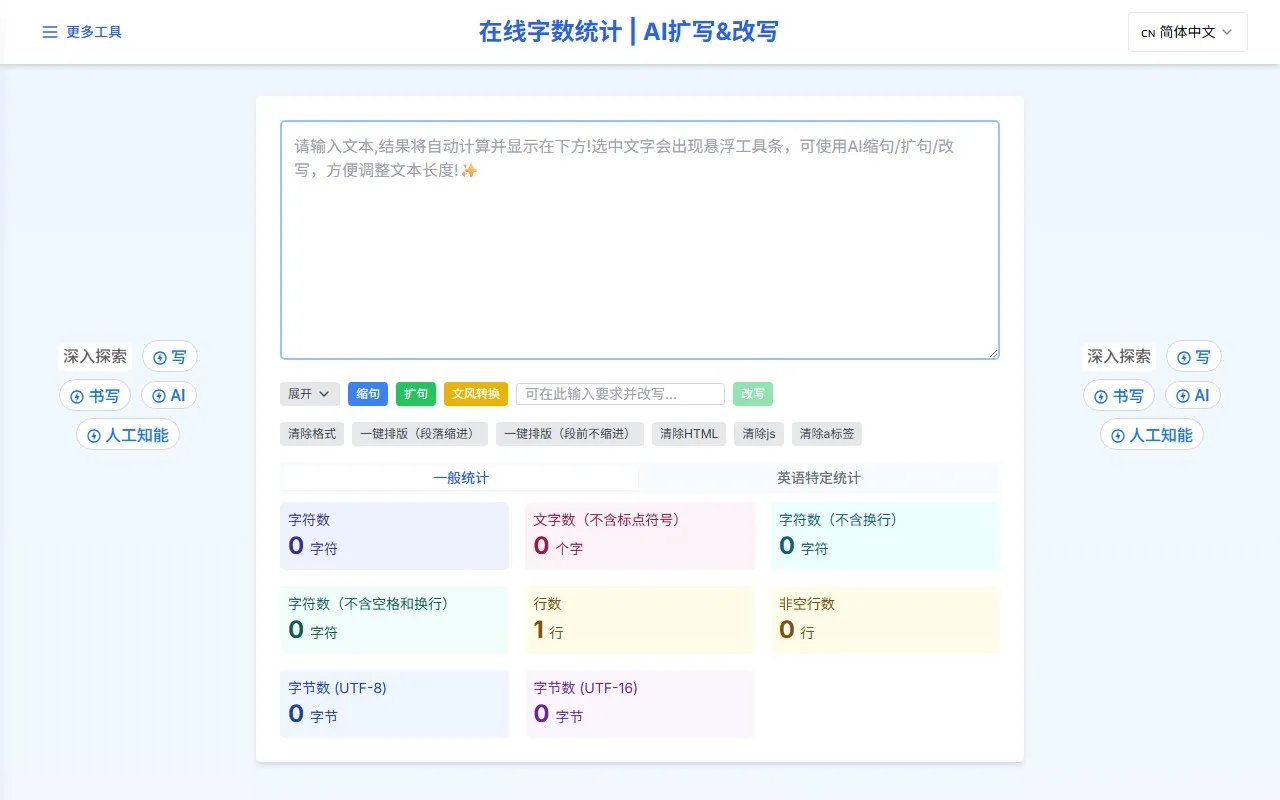Activate the 文风转换 style conversion button
Image resolution: width=1280 pixels, height=800 pixels.
[x=475, y=393]
